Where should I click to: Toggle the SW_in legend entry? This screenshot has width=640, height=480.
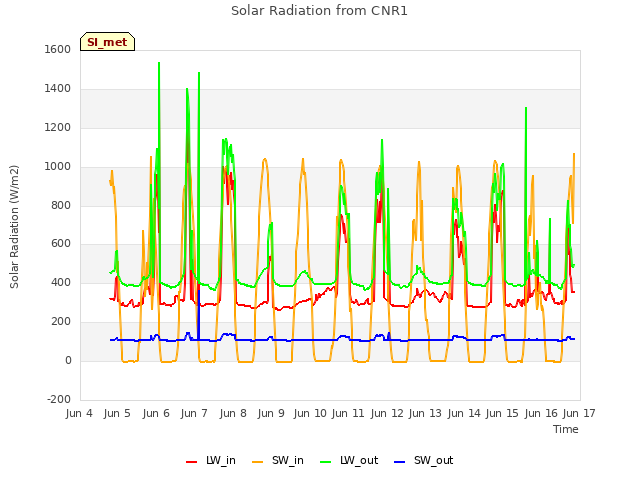[x=278, y=461]
